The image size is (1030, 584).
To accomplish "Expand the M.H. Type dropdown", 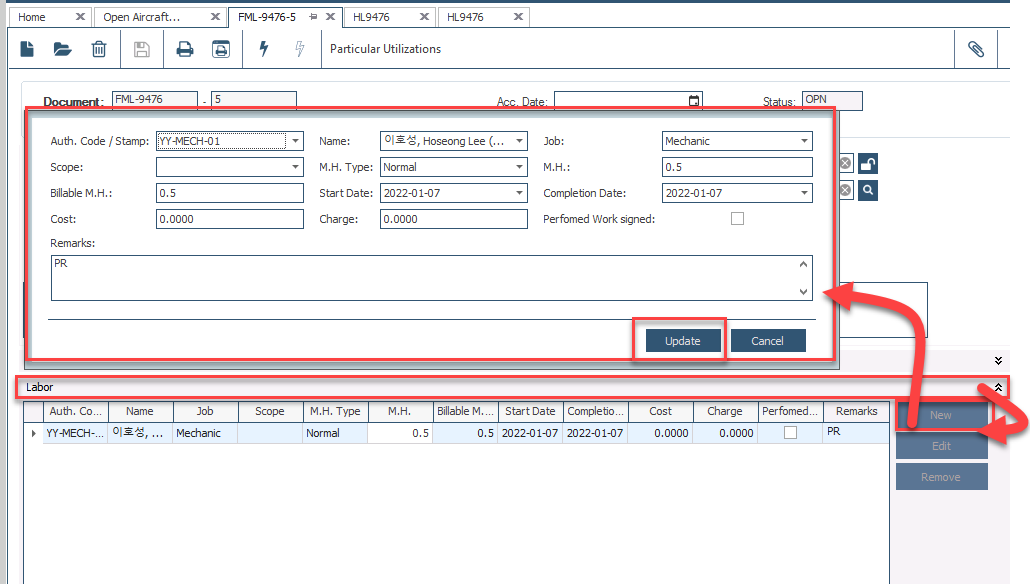I will point(520,167).
